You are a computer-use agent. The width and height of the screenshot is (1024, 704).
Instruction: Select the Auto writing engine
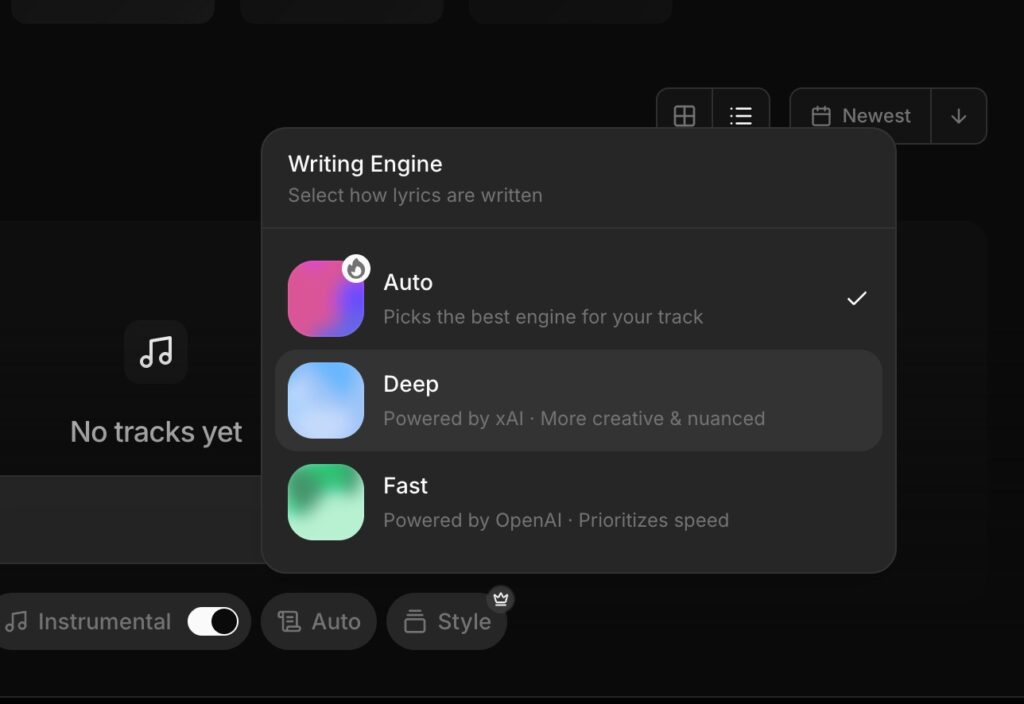coord(578,297)
